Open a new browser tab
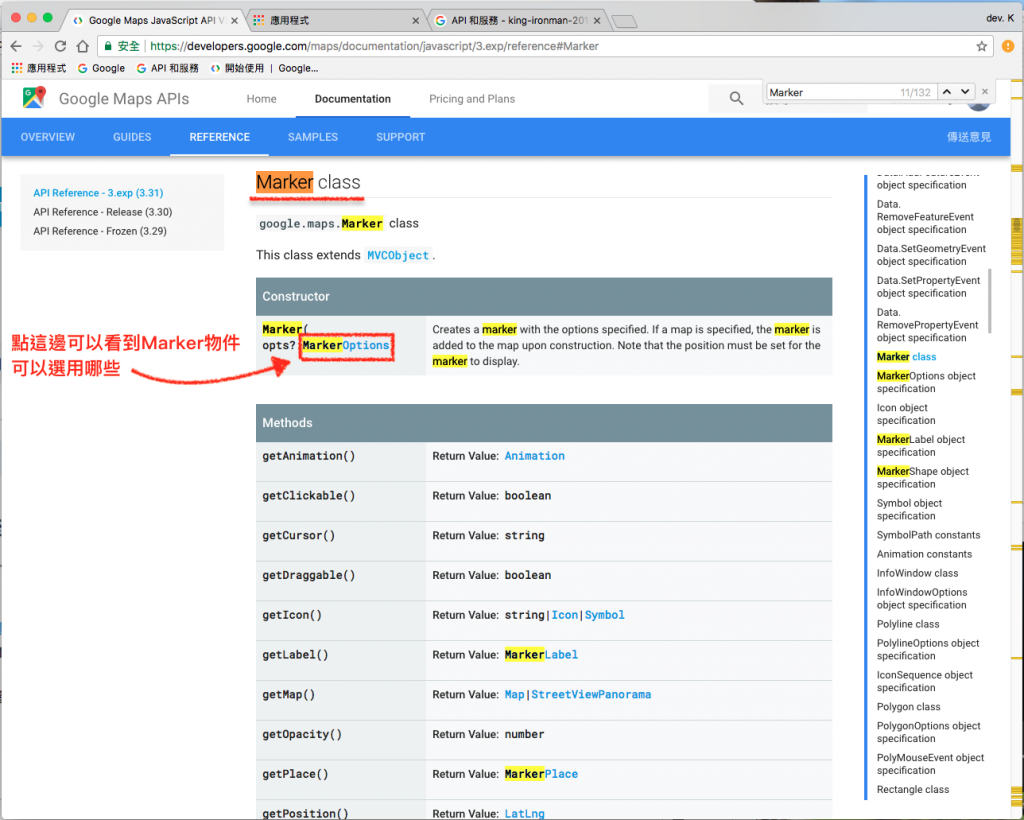The height and width of the screenshot is (820, 1024). 625,22
